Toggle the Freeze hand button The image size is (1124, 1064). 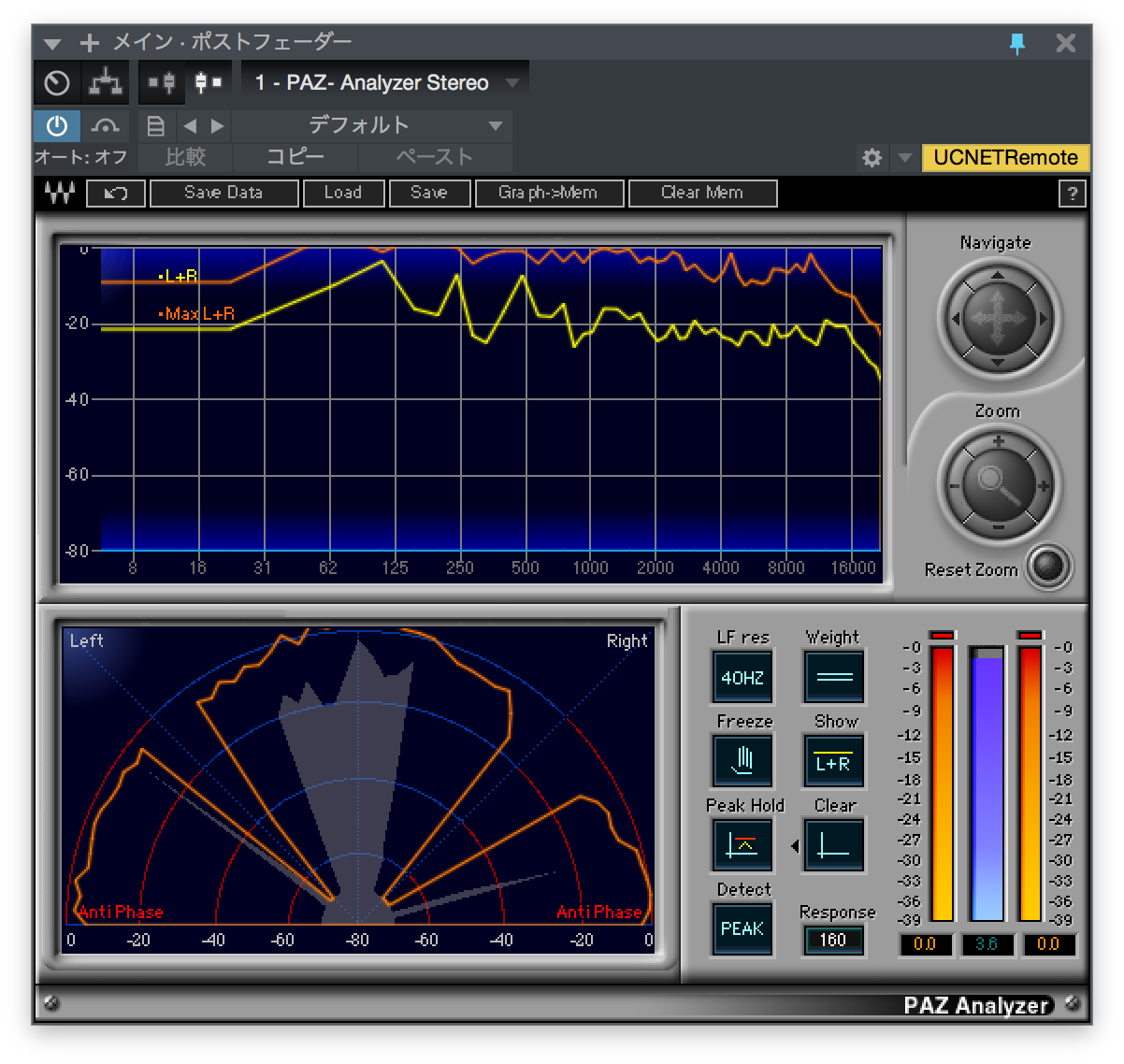pyautogui.click(x=742, y=761)
